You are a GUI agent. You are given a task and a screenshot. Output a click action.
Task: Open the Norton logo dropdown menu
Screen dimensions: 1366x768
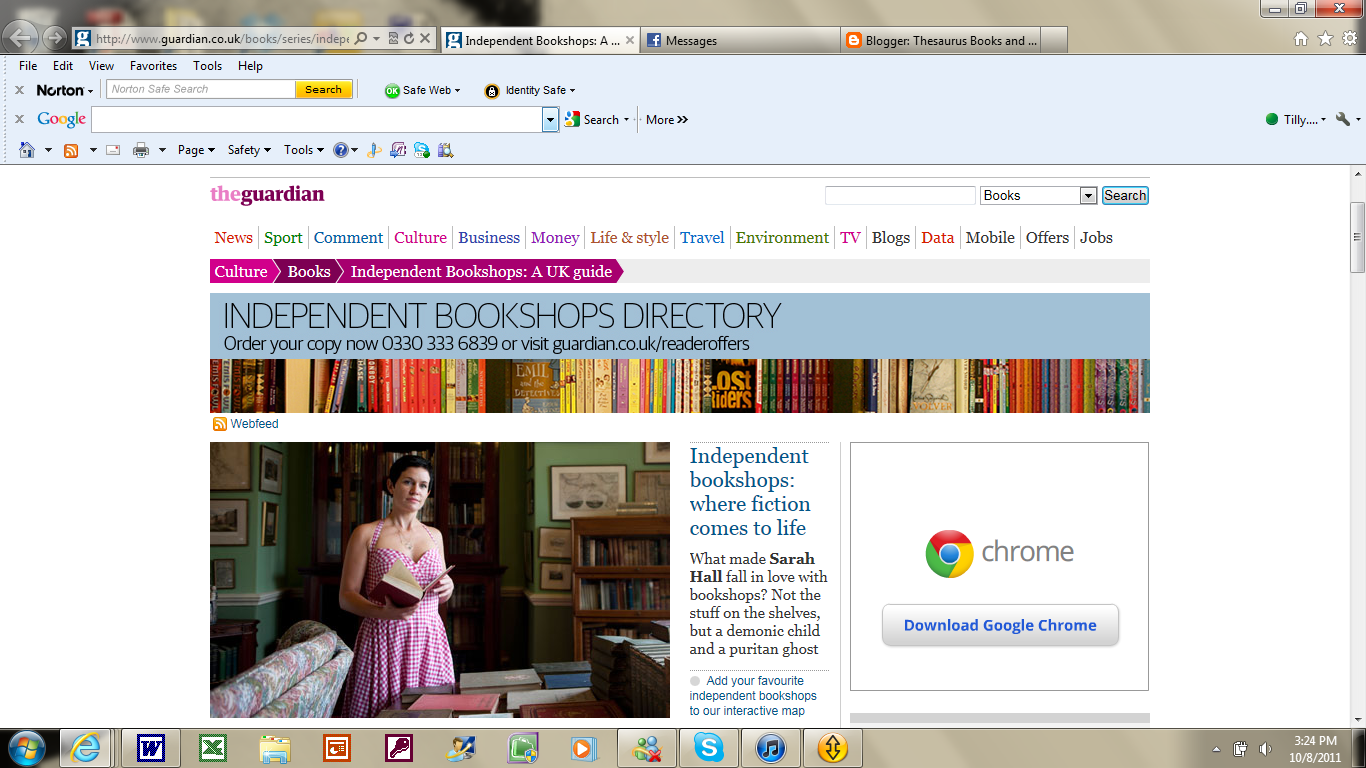(x=65, y=90)
